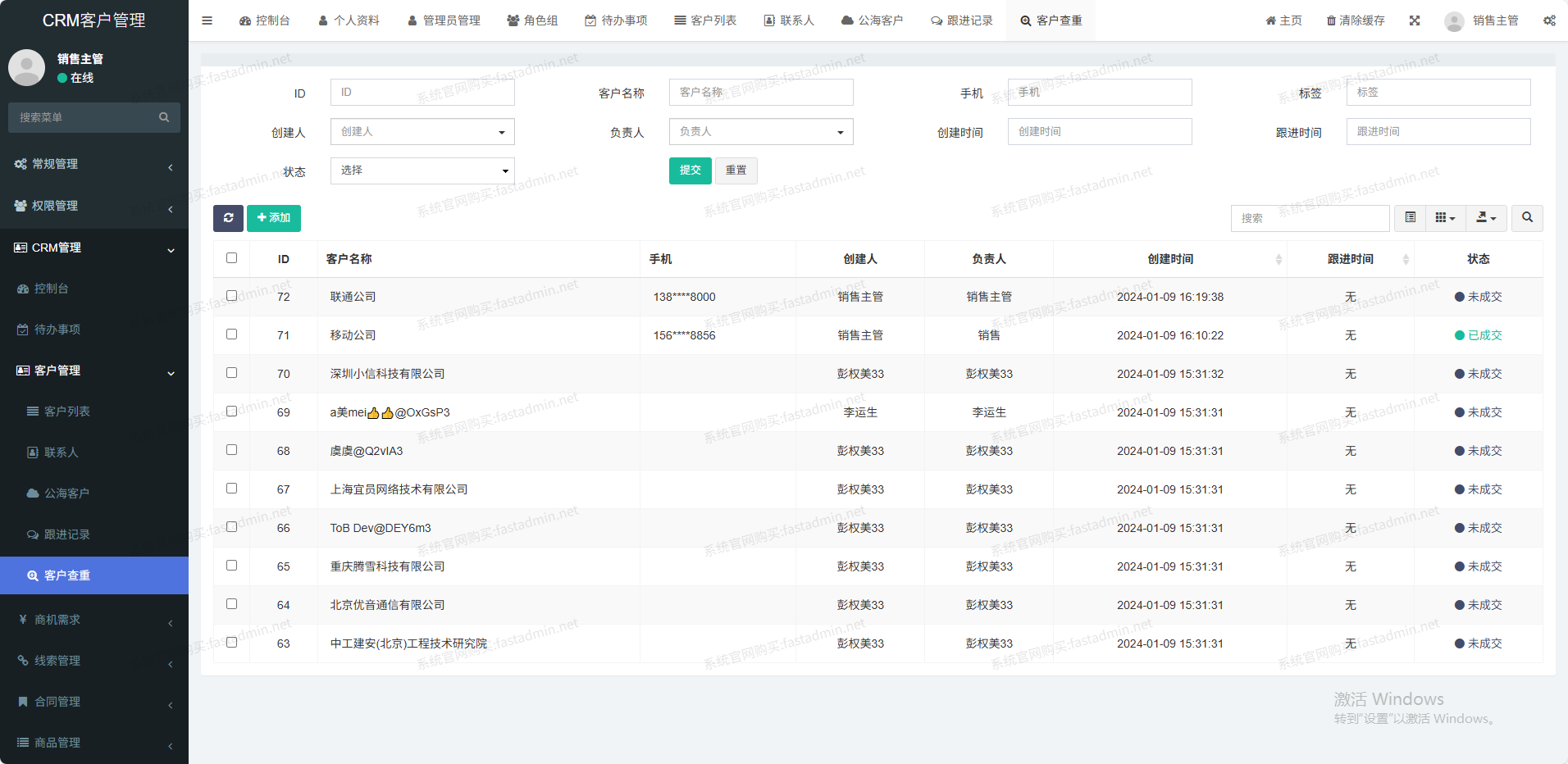Click the sidebar menu search icon
This screenshot has height=764, width=1568.
(x=164, y=118)
